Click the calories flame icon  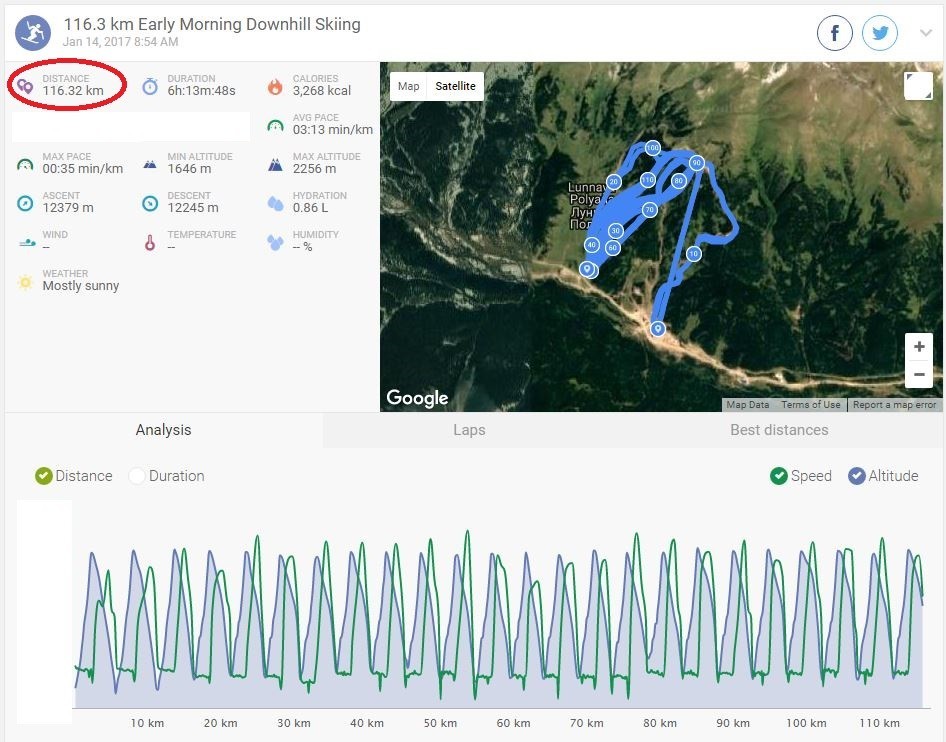pos(275,86)
